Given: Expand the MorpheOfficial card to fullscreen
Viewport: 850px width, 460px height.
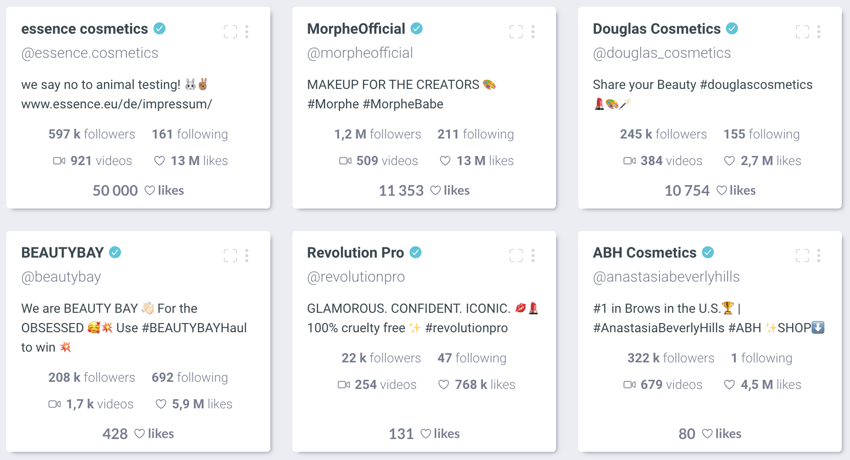Looking at the screenshot, I should point(516,32).
